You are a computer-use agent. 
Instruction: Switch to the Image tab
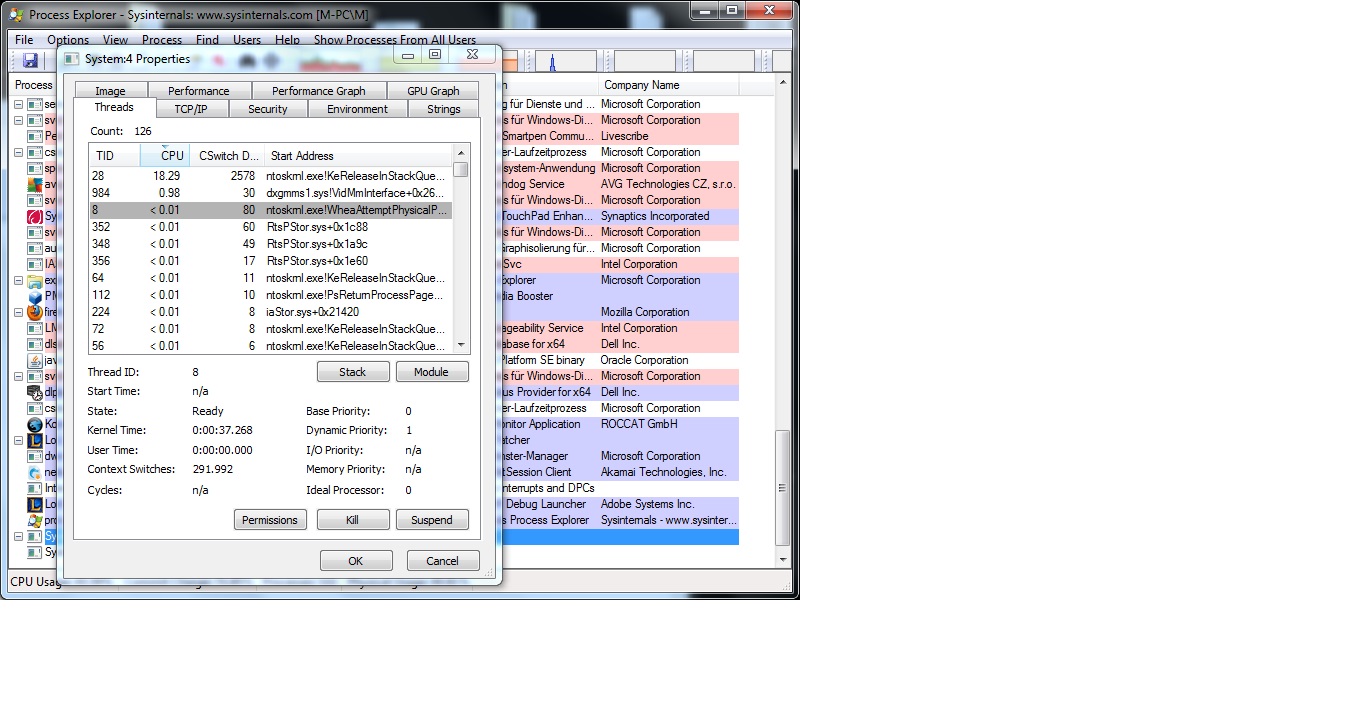(110, 91)
